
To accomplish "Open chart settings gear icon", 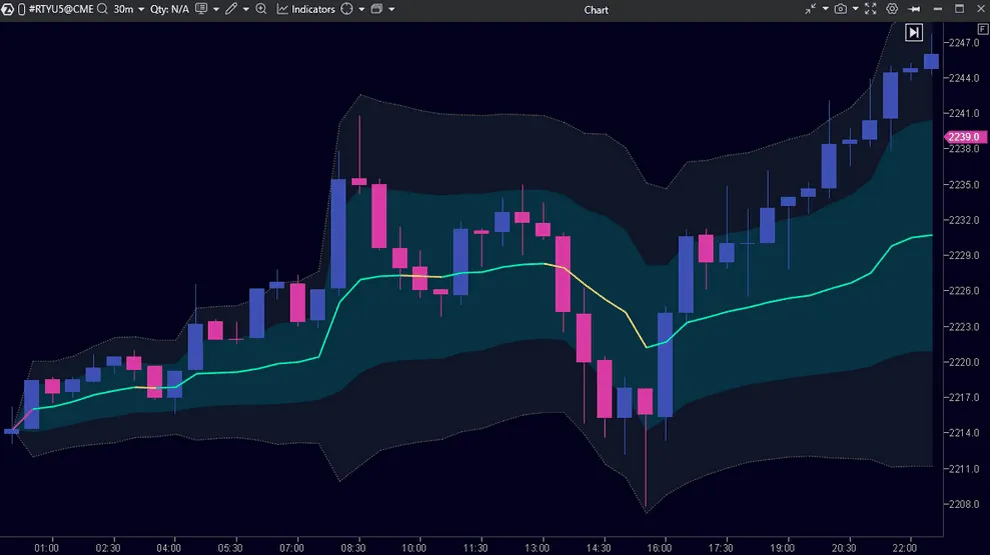I will pyautogui.click(x=893, y=9).
